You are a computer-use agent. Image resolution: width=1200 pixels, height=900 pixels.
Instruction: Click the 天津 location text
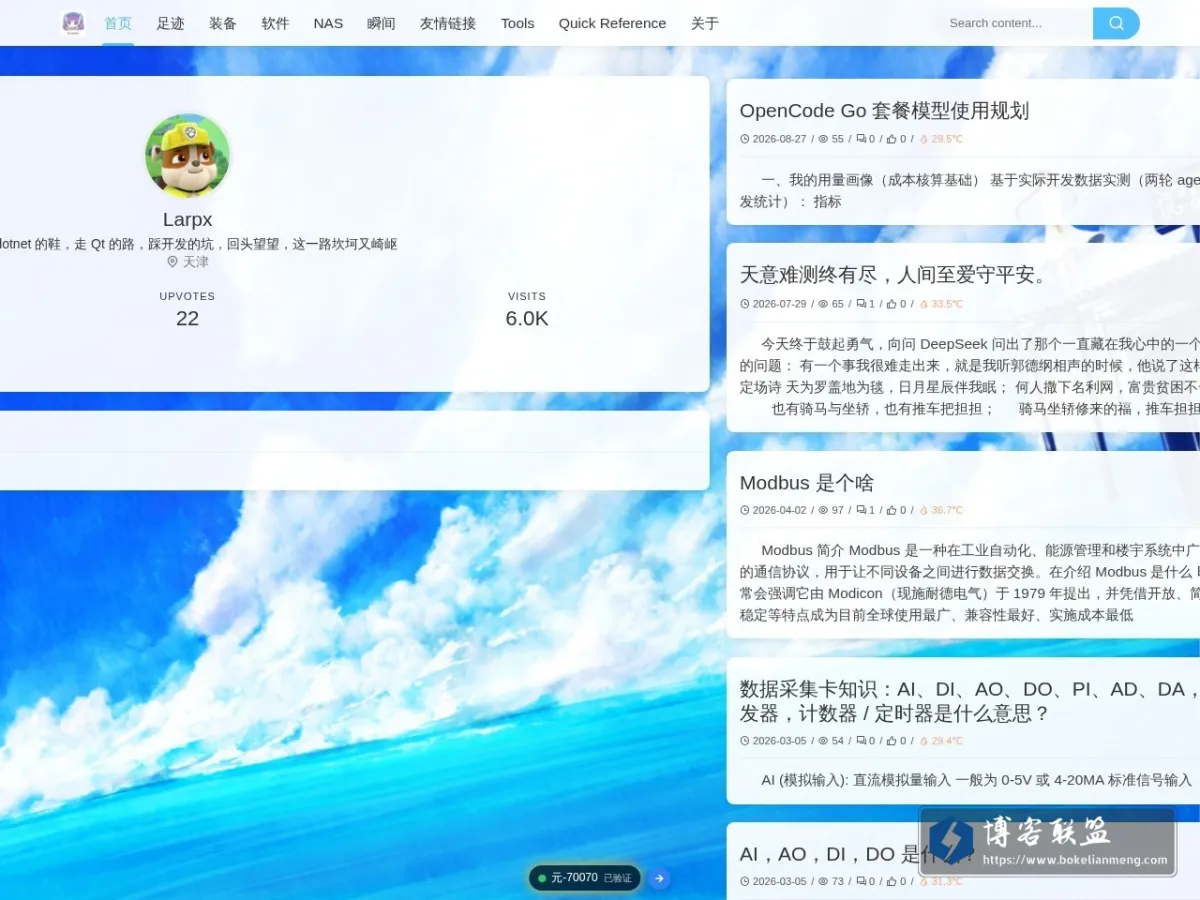(196, 262)
